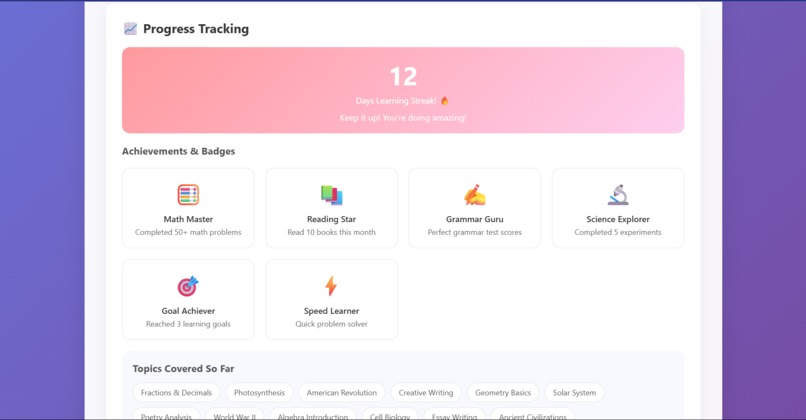Click the text "Read 10 books this month"
The height and width of the screenshot is (420, 806).
(332, 232)
